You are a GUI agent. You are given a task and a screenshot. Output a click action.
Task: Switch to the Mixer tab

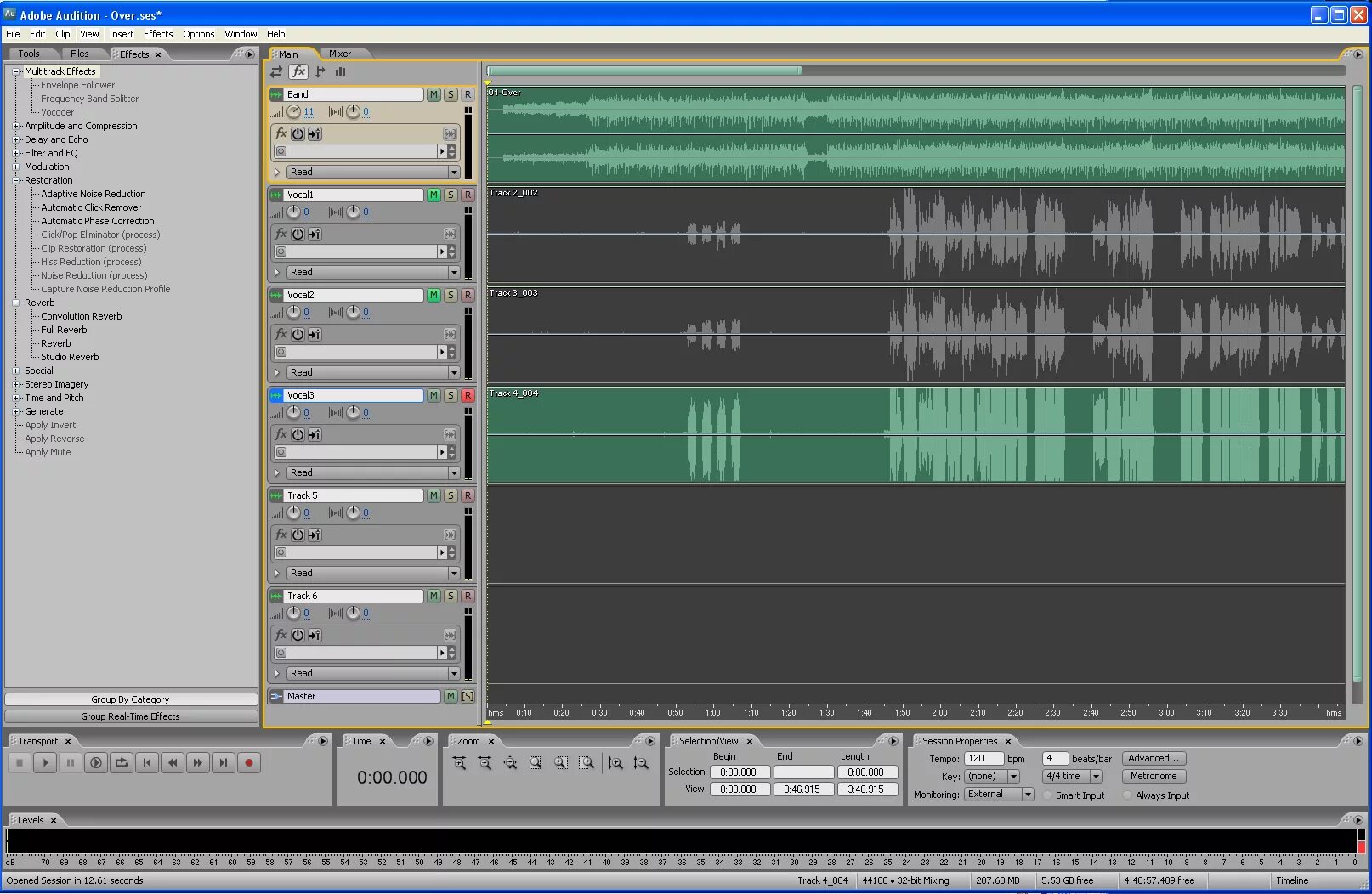[339, 53]
